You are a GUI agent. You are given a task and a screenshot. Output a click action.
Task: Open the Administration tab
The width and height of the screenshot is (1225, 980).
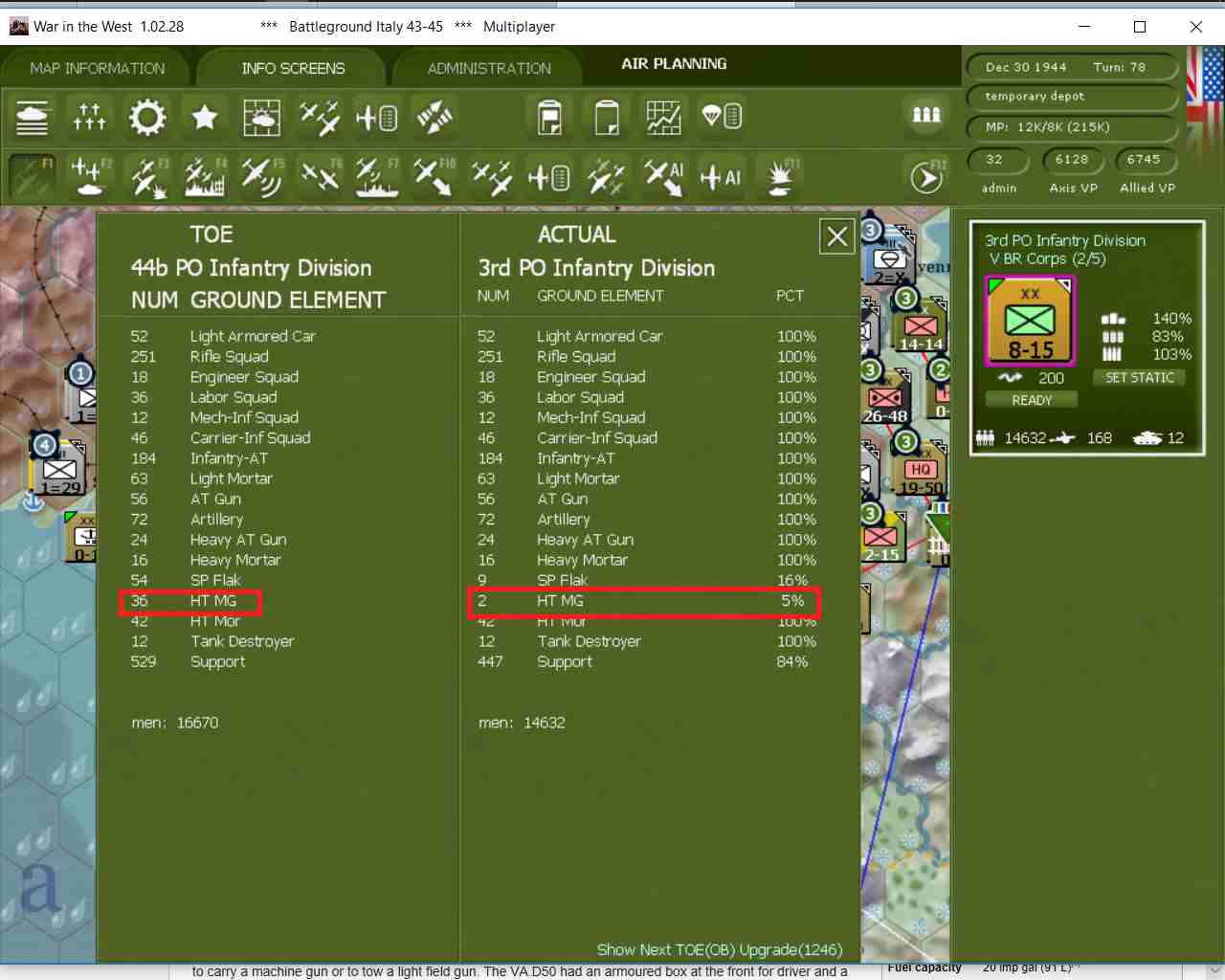pyautogui.click(x=489, y=69)
